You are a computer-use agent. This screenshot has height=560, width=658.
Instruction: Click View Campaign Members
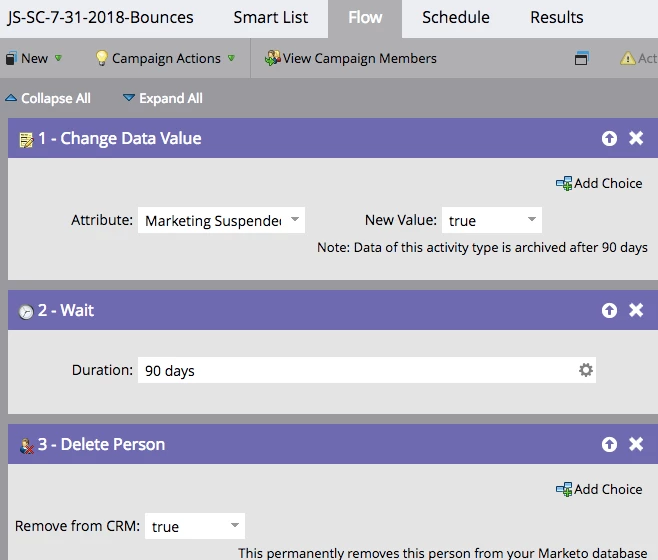pos(351,59)
